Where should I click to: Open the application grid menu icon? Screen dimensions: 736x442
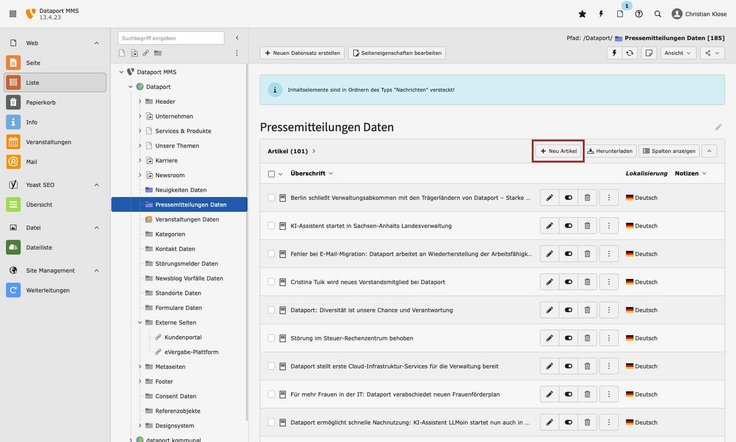11,14
